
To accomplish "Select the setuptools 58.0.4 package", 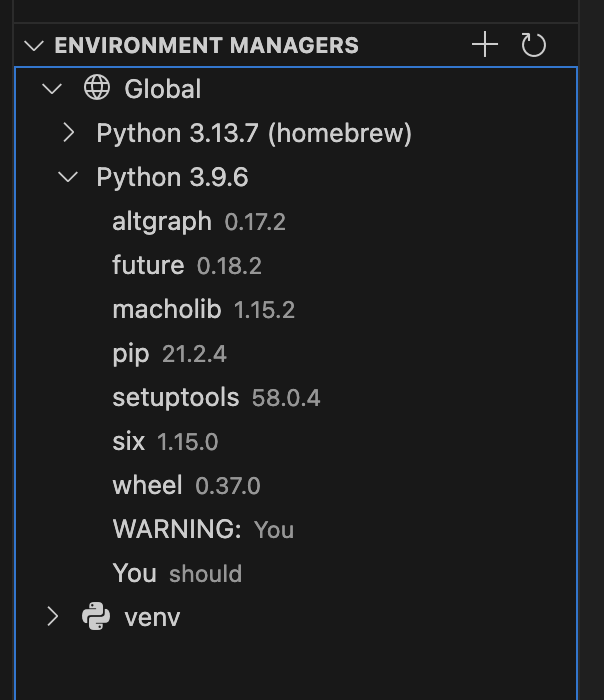I will 296,397.
